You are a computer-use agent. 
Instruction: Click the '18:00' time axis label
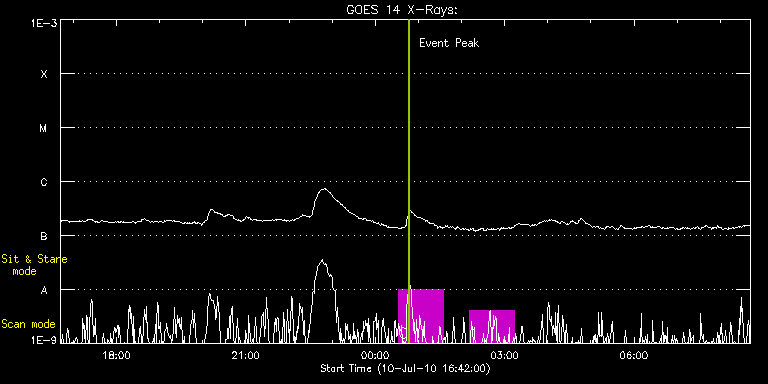[x=118, y=356]
